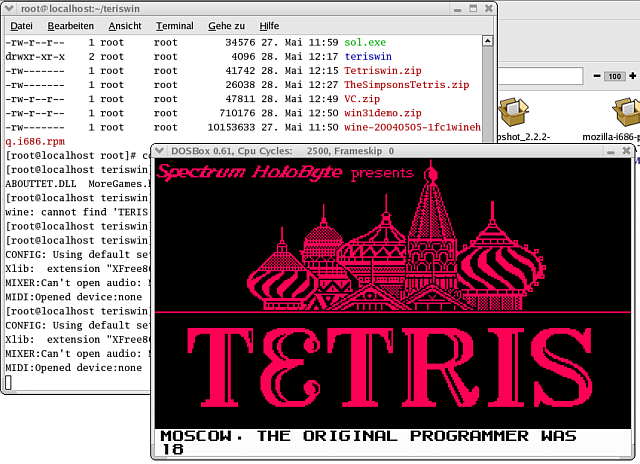Close the DOSBox window
640x464 pixels.
[x=626, y=151]
